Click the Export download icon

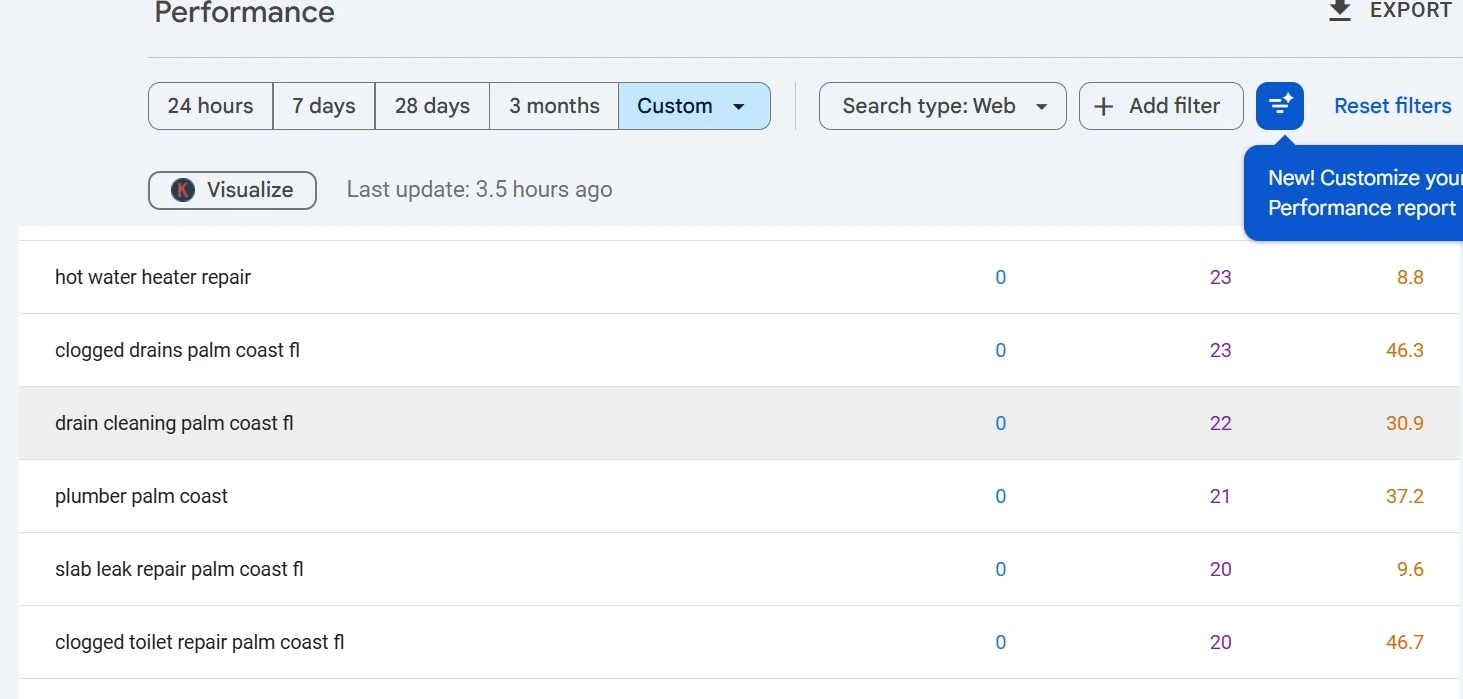[x=1340, y=10]
